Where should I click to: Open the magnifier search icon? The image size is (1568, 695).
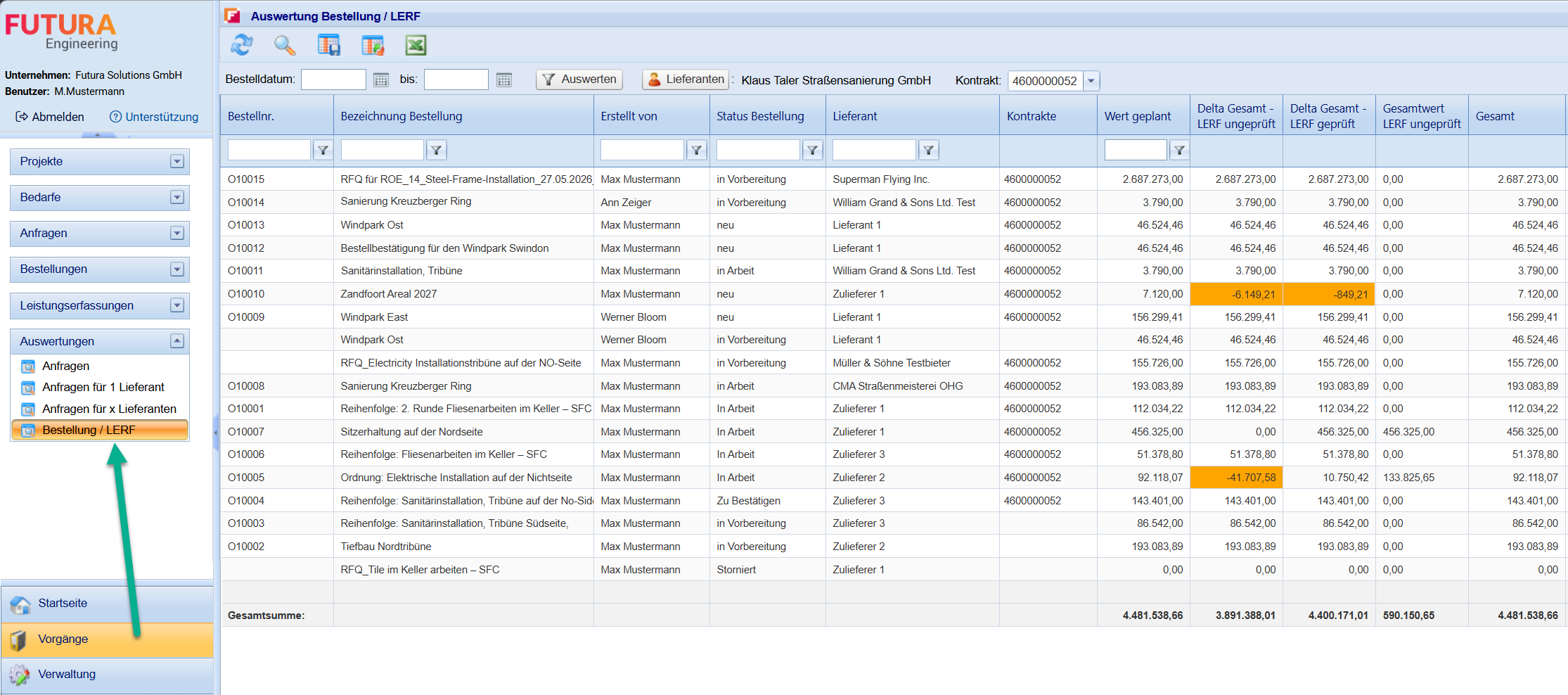click(x=285, y=45)
